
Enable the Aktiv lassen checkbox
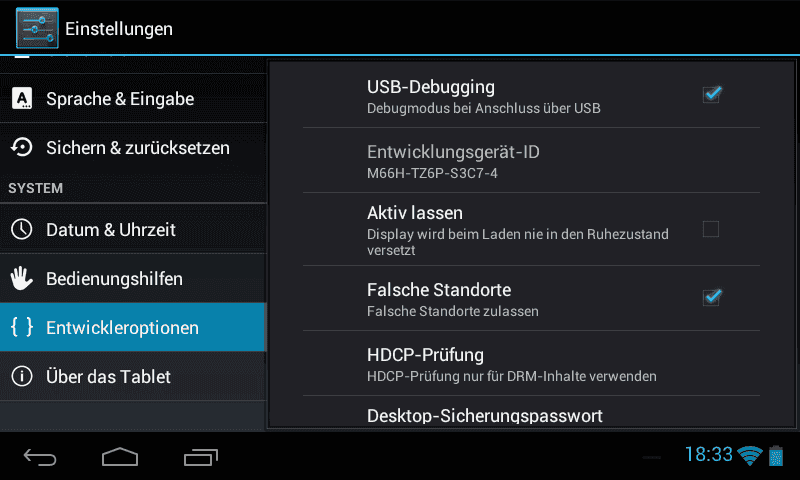(x=711, y=229)
